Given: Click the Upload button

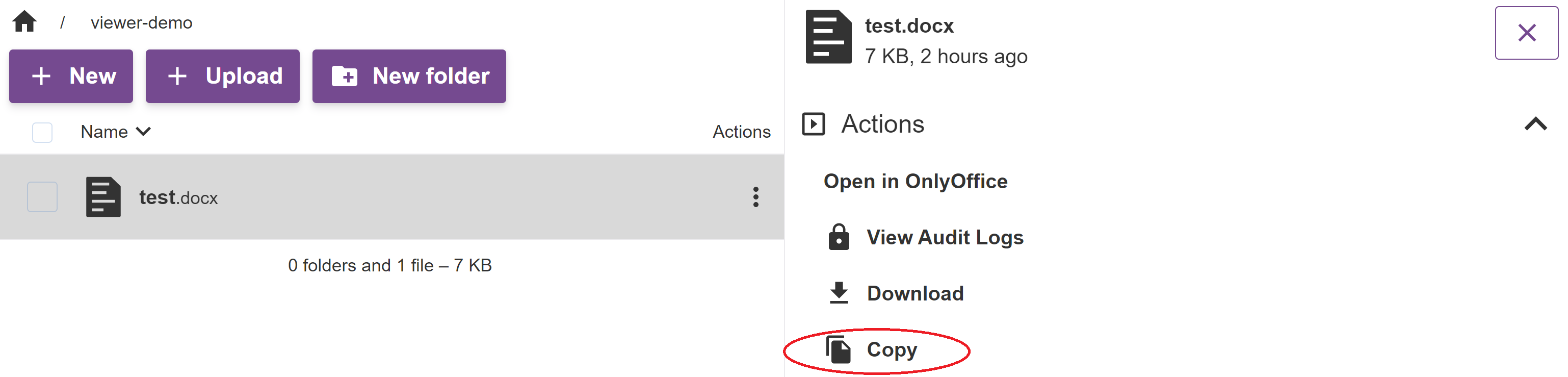Looking at the screenshot, I should 223,76.
